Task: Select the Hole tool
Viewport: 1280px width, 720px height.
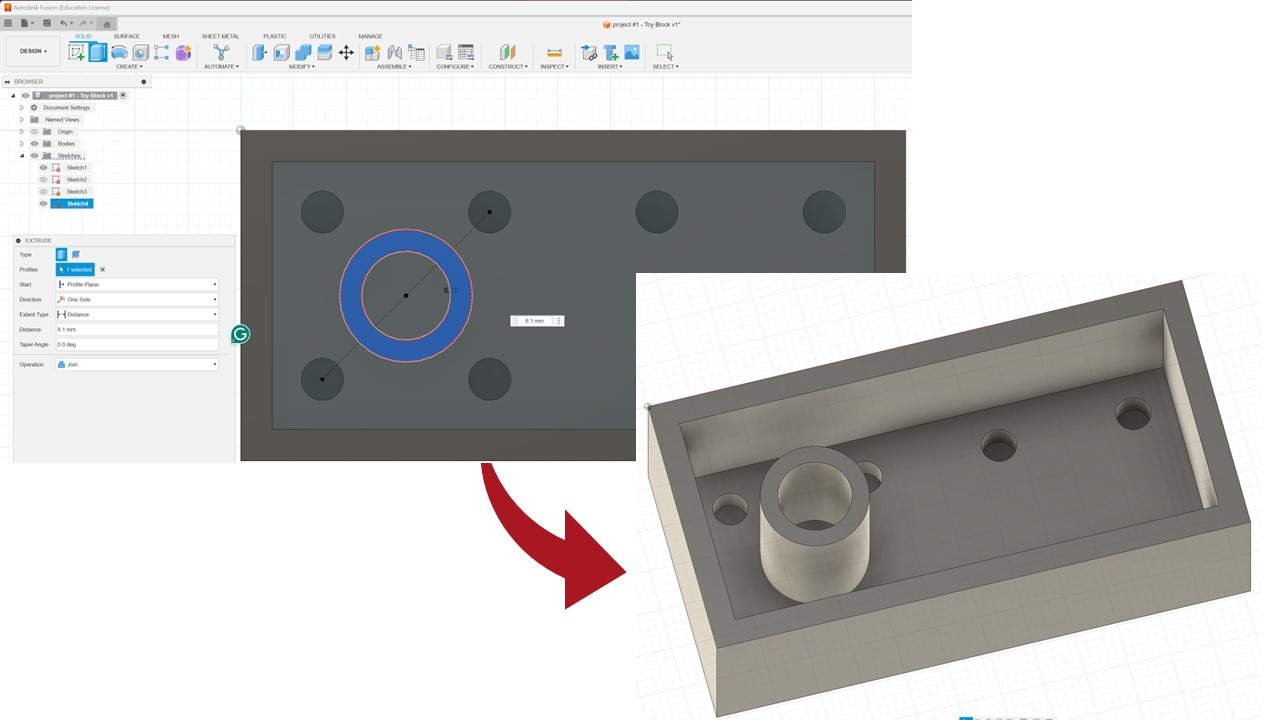Action: 141,53
